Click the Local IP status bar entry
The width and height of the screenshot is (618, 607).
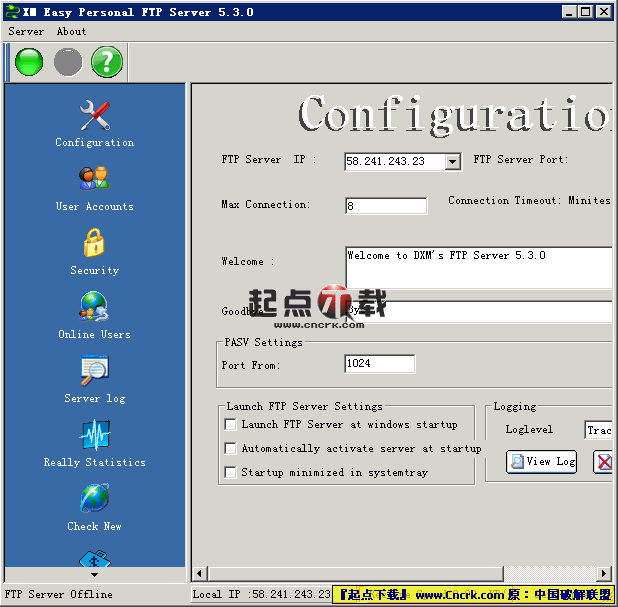[261, 594]
